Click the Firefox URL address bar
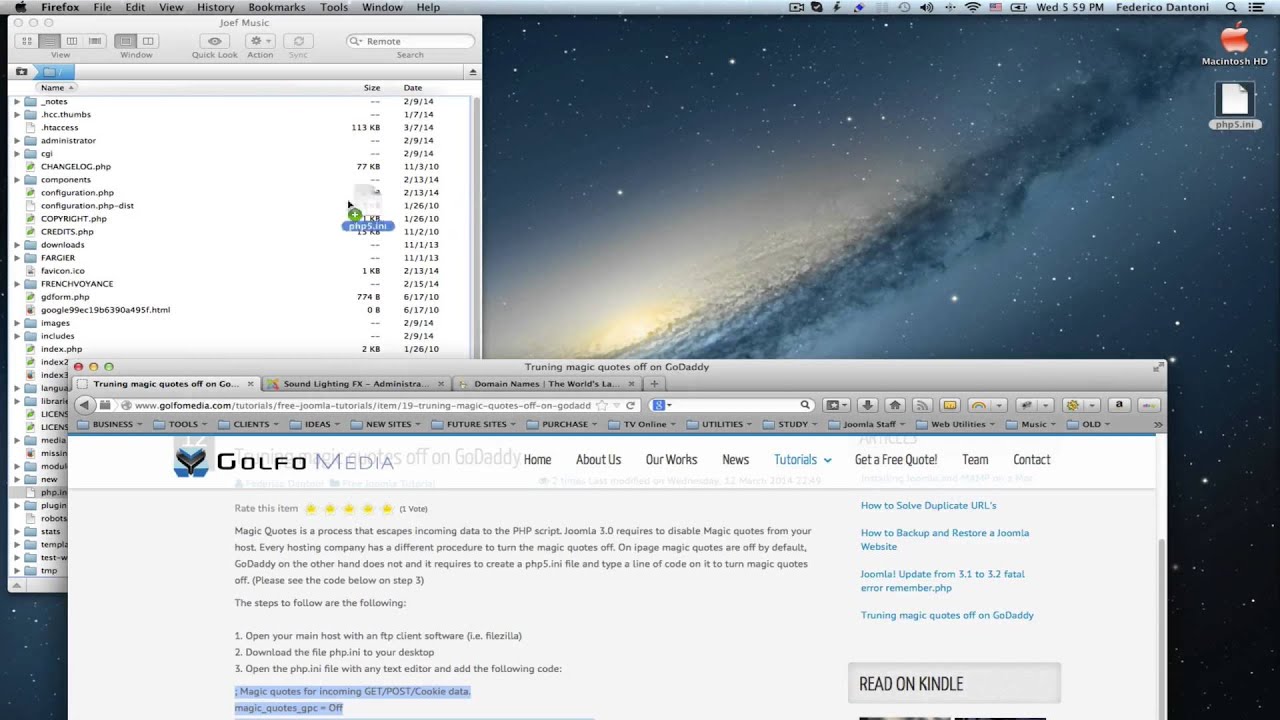 pyautogui.click(x=362, y=405)
